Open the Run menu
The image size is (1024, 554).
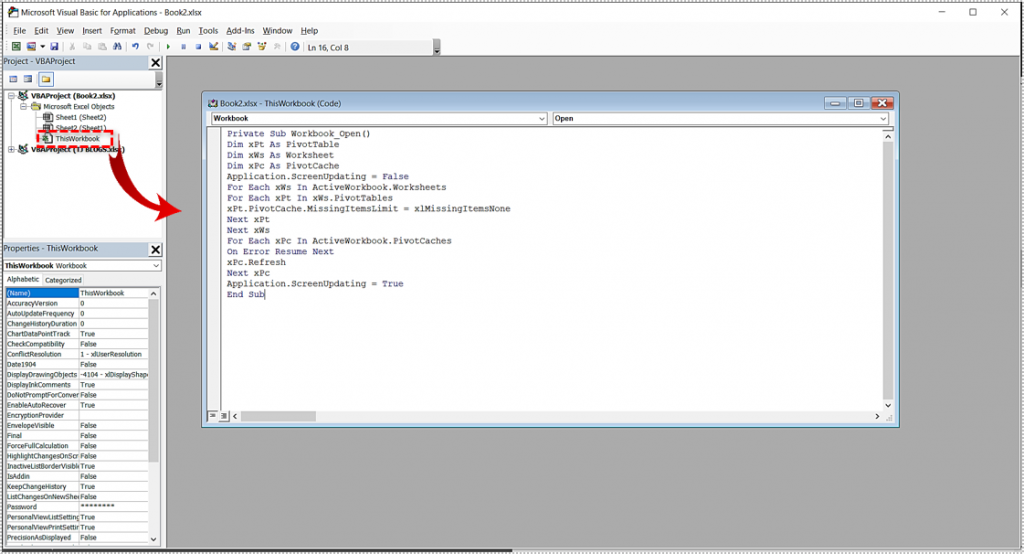point(184,31)
